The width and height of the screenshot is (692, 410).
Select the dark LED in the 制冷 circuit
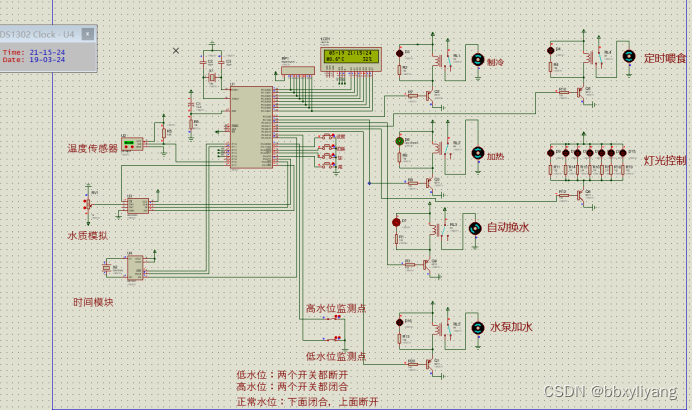tap(399, 53)
